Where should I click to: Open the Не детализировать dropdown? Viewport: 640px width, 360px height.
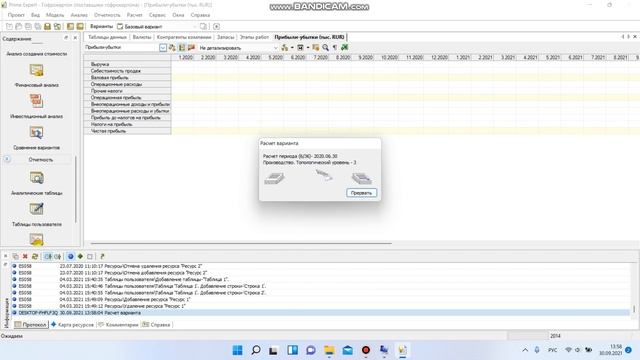[x=276, y=48]
